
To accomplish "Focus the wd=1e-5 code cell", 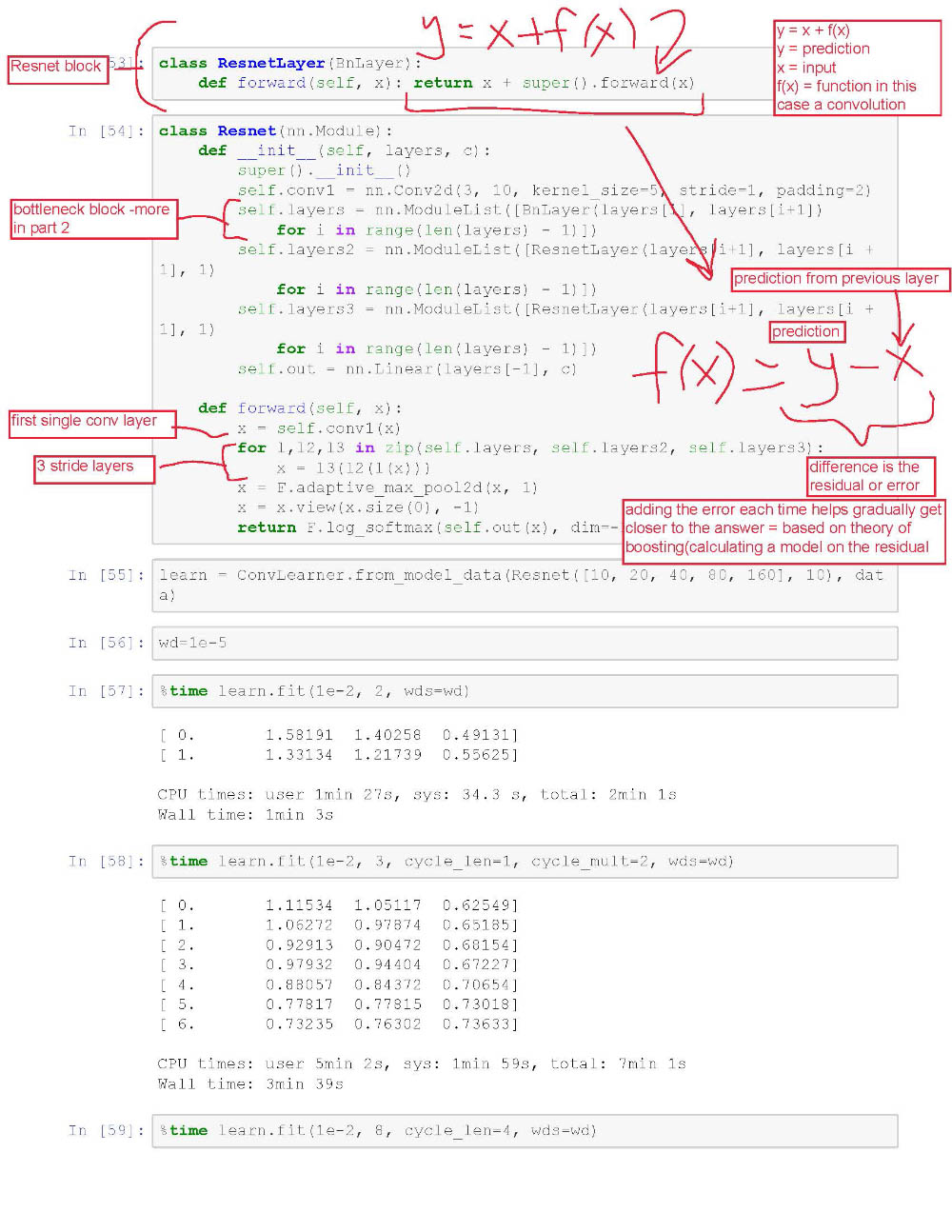I will (x=525, y=643).
